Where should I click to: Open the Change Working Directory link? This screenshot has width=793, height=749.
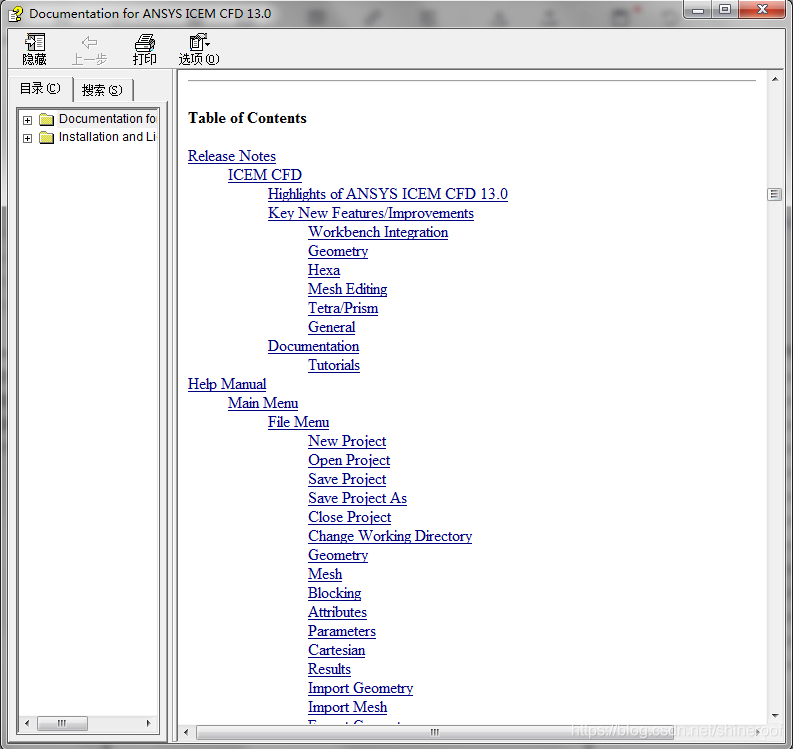coord(389,536)
